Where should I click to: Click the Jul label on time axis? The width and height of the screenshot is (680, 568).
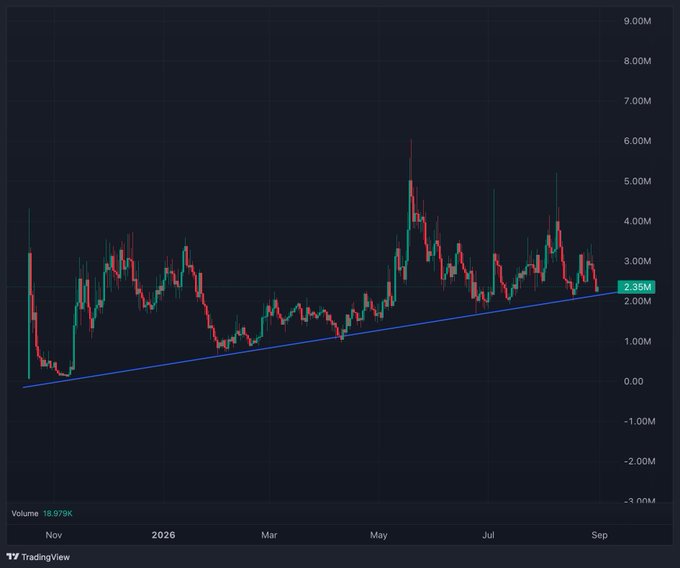[488, 535]
